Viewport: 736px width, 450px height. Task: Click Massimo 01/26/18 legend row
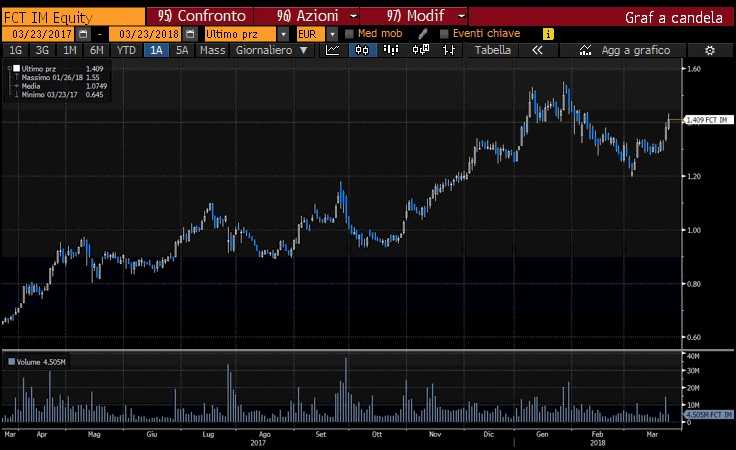pos(60,77)
